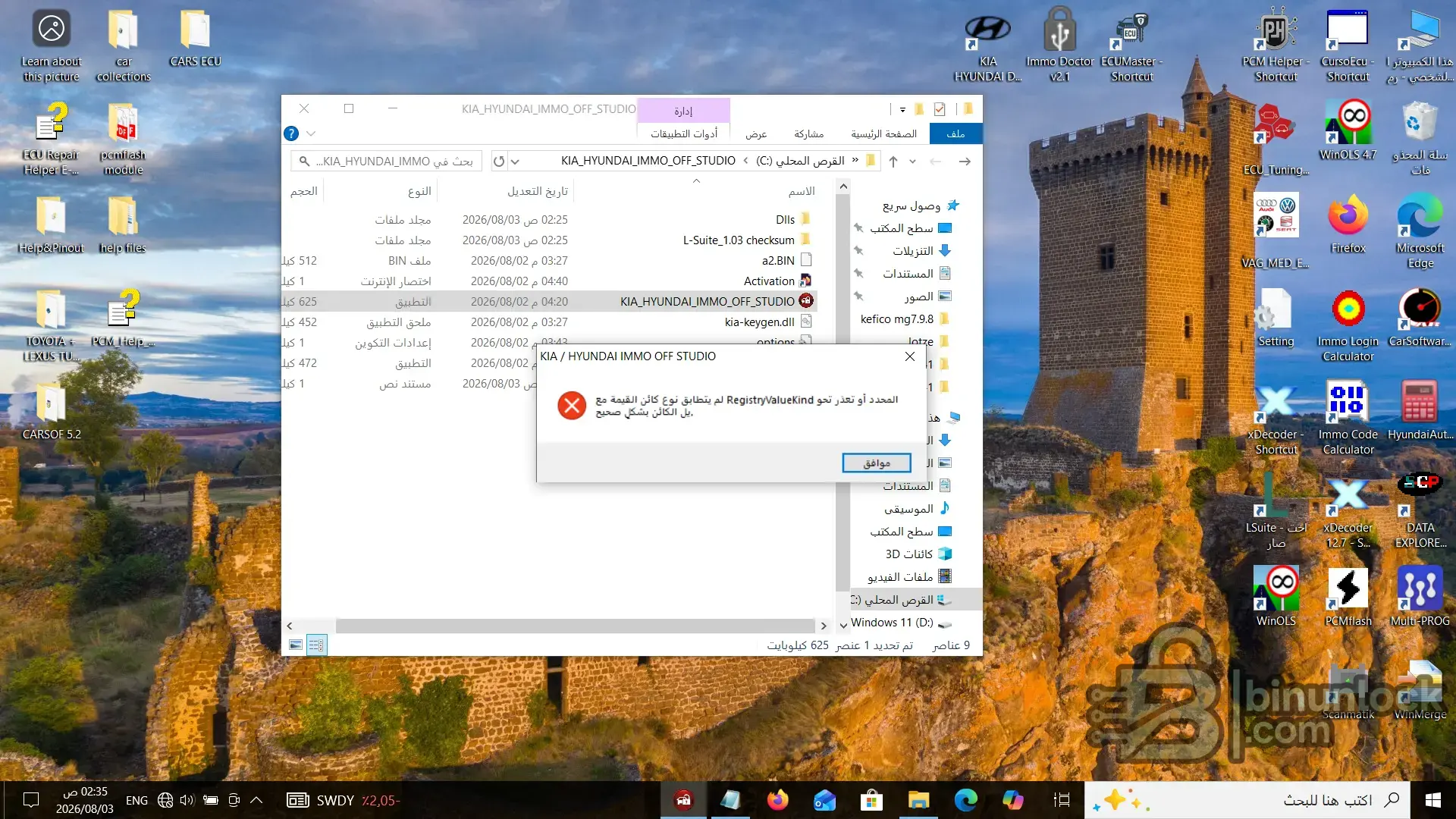1456x819 pixels.
Task: Sort by الحجم column header
Action: point(303,191)
